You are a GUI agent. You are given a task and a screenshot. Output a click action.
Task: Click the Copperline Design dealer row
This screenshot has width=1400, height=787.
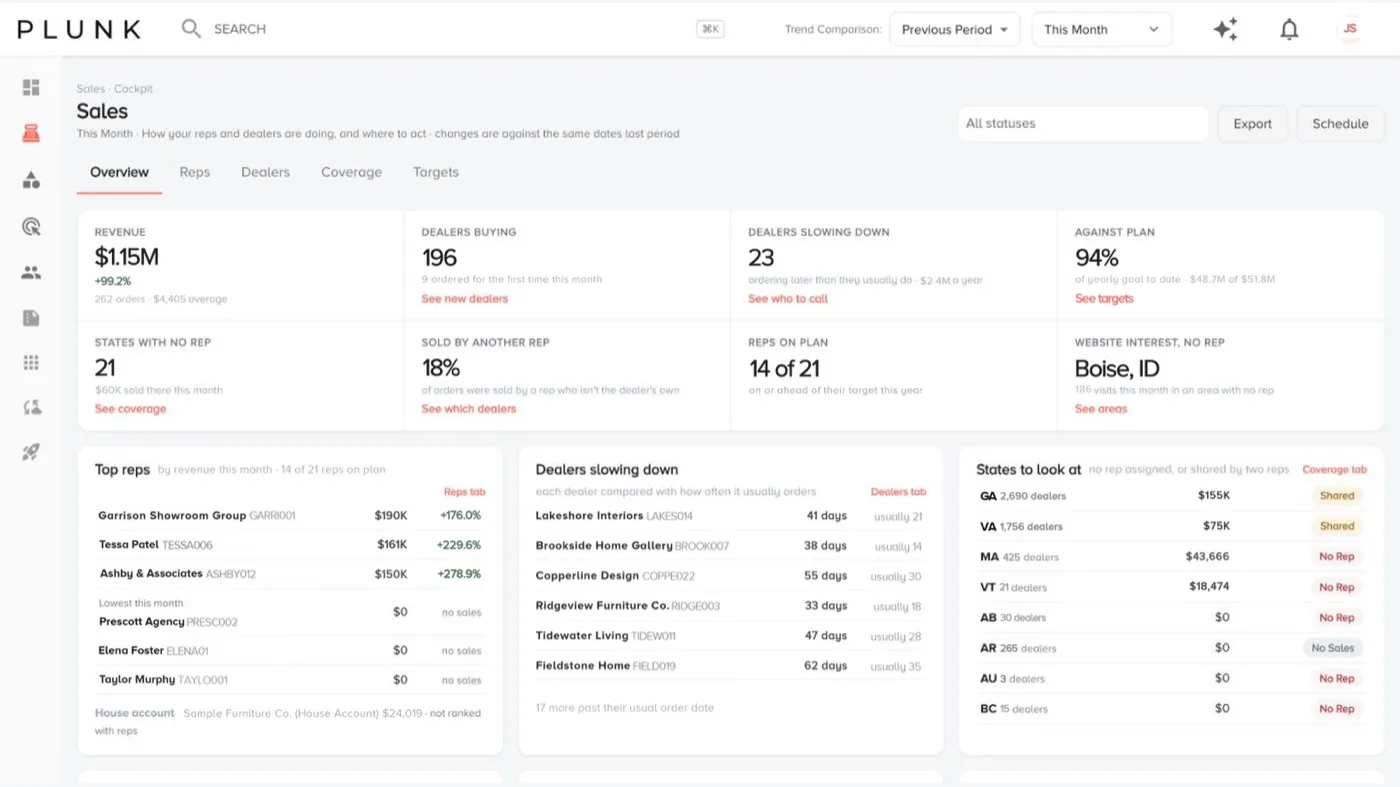pyautogui.click(x=730, y=576)
